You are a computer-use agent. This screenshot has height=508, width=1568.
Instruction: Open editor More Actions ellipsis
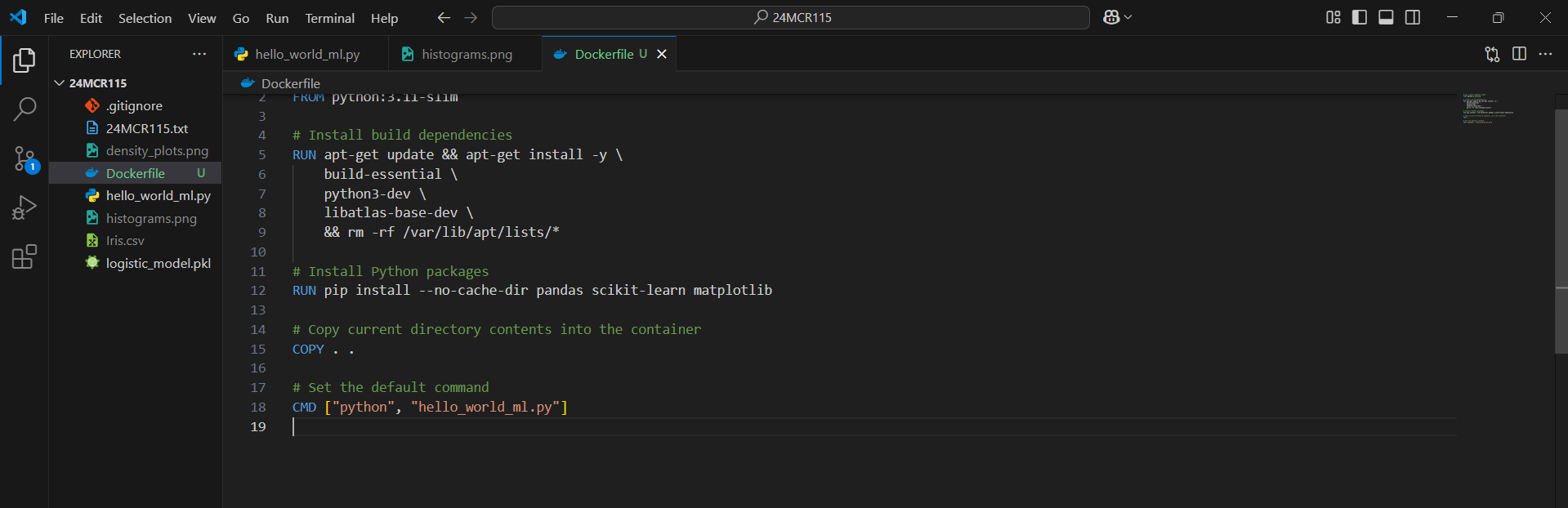point(1545,54)
